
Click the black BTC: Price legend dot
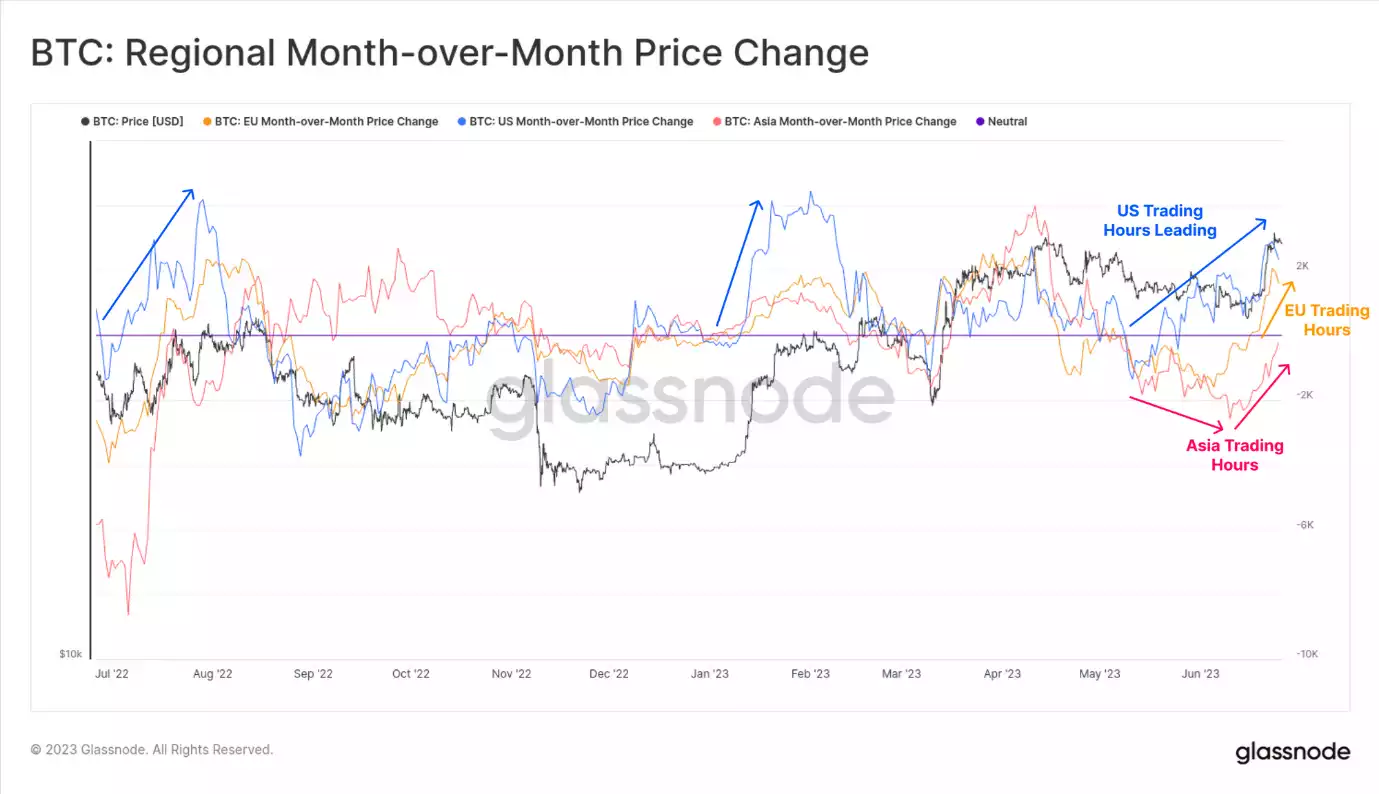click(85, 122)
